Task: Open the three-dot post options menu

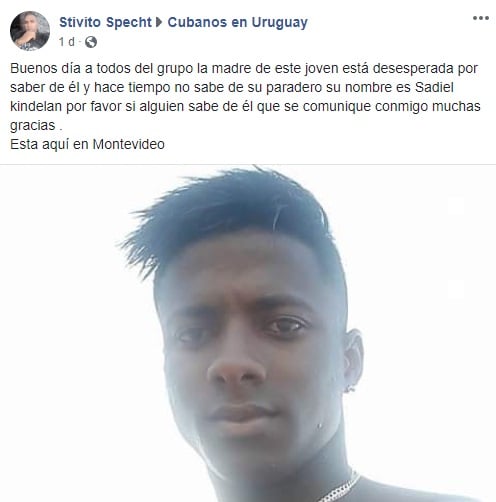Action: click(481, 18)
